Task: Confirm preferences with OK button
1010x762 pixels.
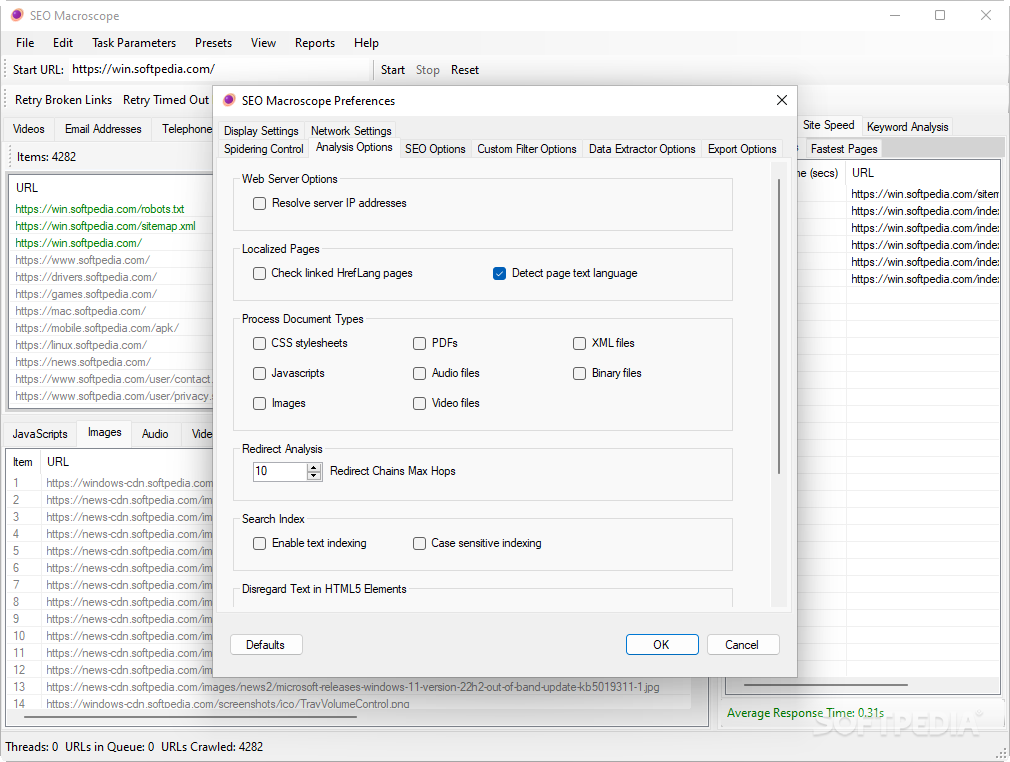Action: 662,645
